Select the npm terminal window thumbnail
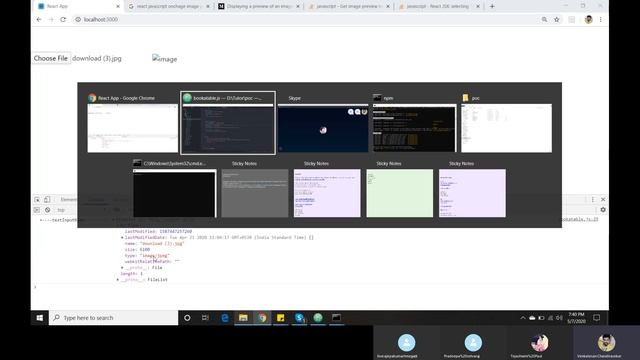Viewport: 640px width, 360px height. 414,123
